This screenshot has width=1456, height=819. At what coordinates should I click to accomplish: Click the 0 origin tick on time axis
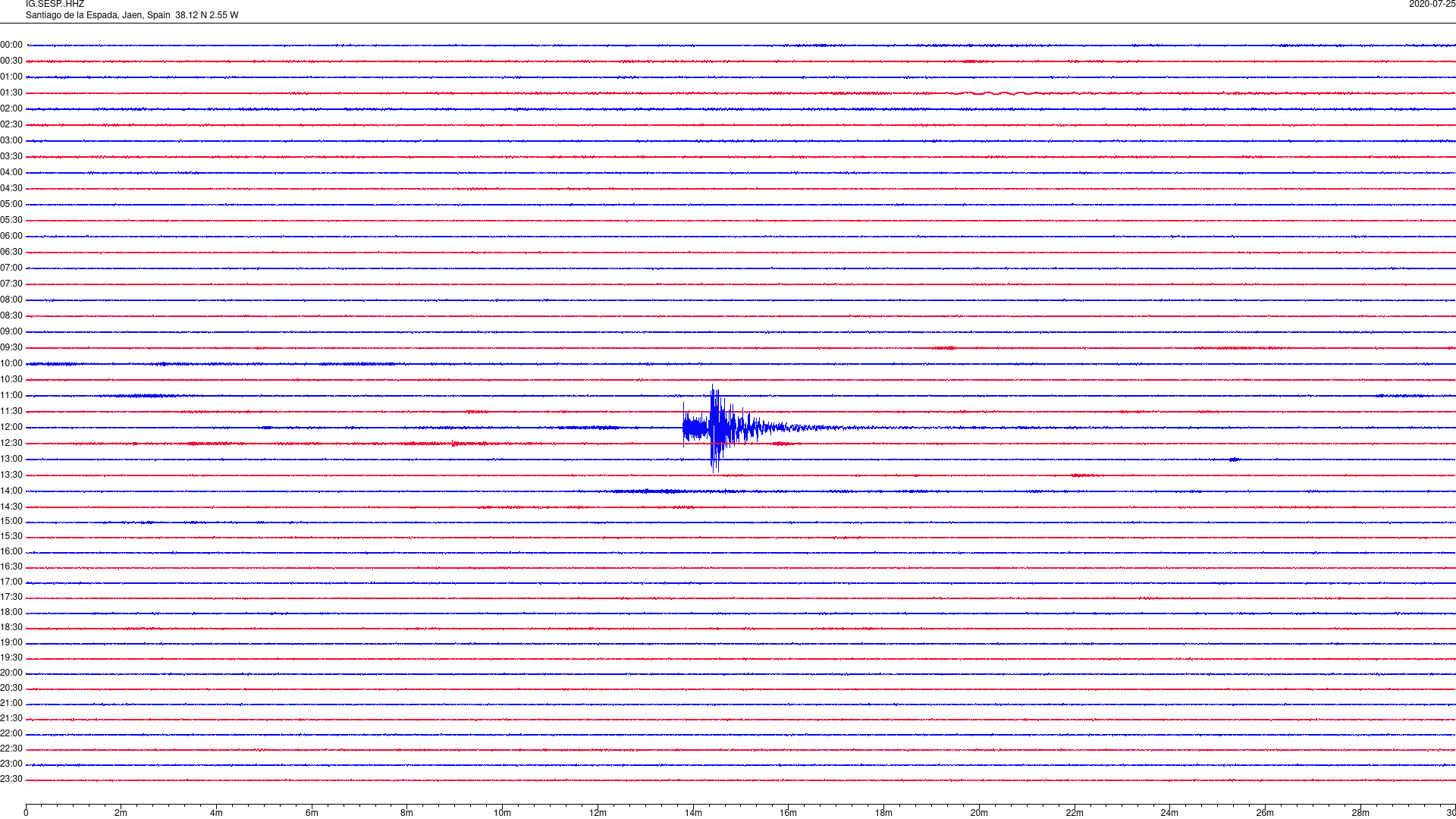tap(26, 813)
